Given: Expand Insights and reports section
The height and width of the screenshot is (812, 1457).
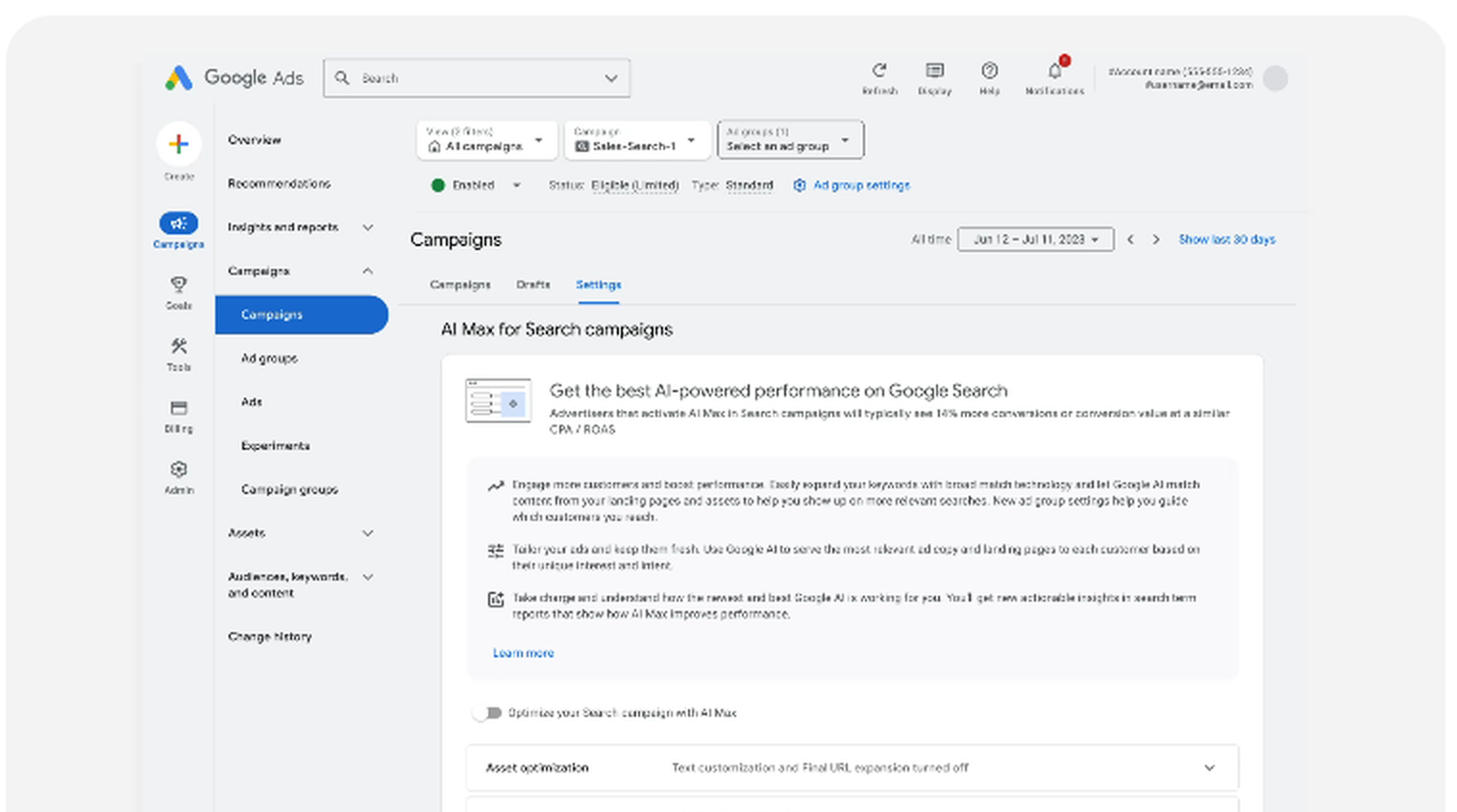Looking at the screenshot, I should click(368, 228).
